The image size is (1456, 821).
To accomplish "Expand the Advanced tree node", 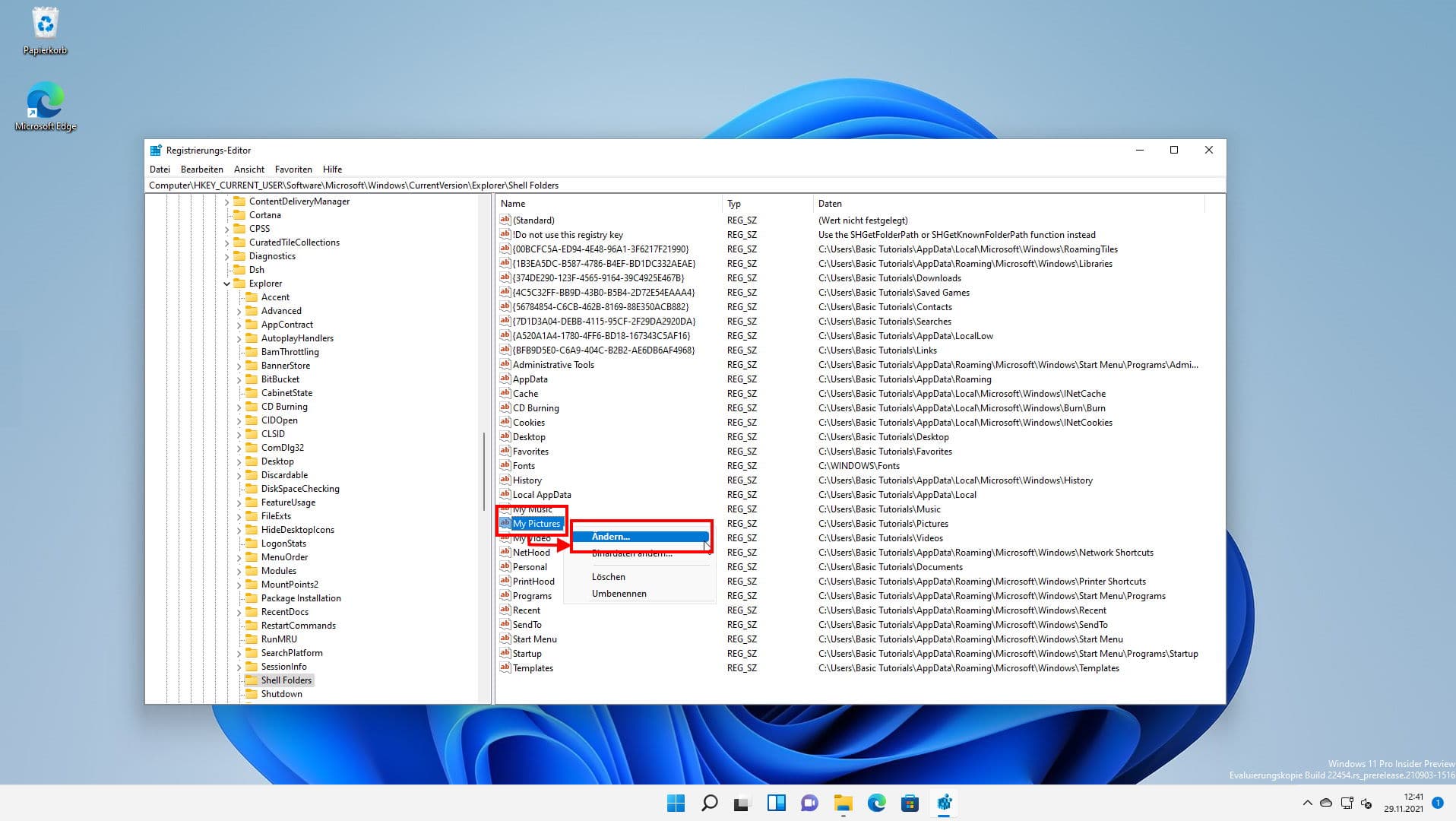I will 240,310.
